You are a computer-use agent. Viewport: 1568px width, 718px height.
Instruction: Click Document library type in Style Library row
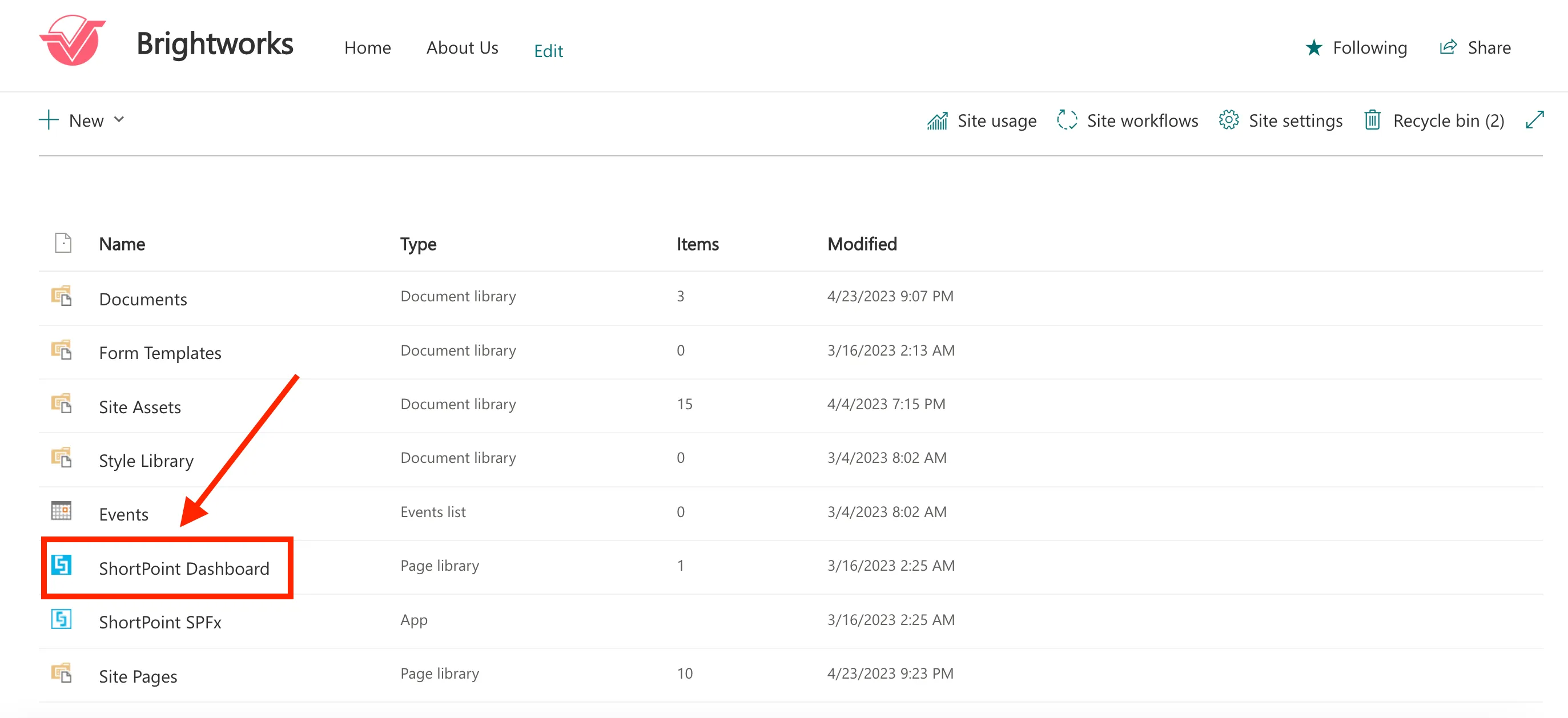tap(459, 458)
